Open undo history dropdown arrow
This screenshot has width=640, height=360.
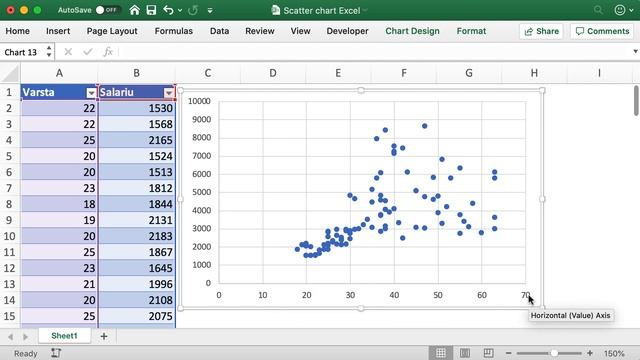pos(180,11)
